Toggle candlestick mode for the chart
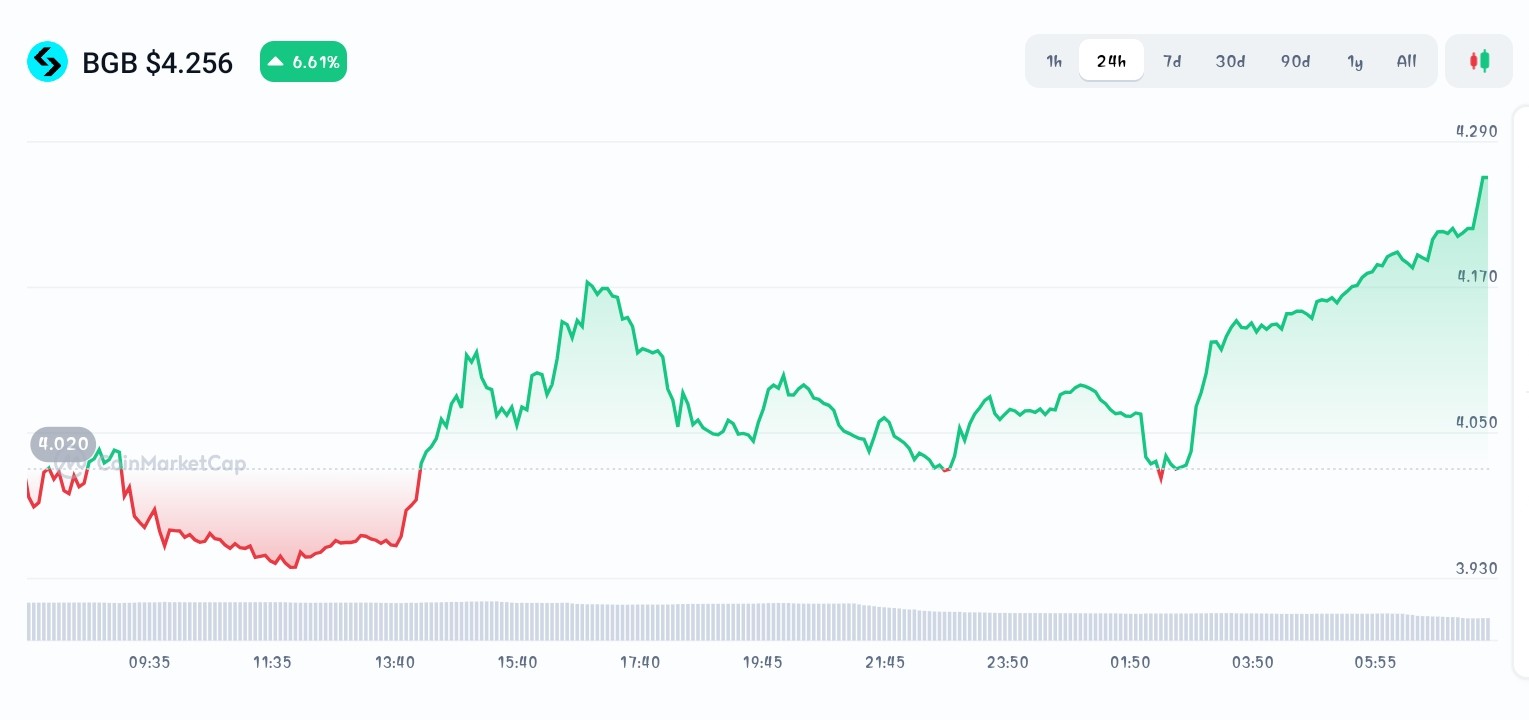Image resolution: width=1529 pixels, height=720 pixels. click(1478, 61)
